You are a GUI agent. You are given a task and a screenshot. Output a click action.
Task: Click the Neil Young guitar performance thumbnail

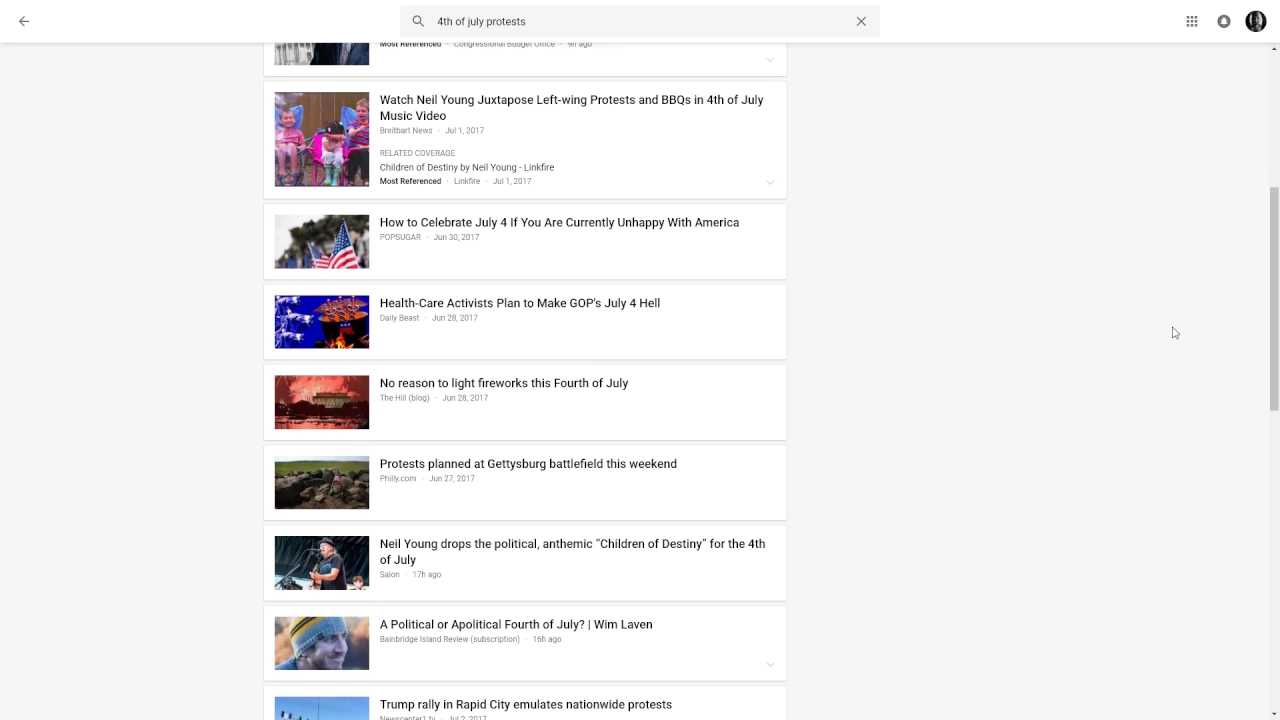tap(322, 563)
